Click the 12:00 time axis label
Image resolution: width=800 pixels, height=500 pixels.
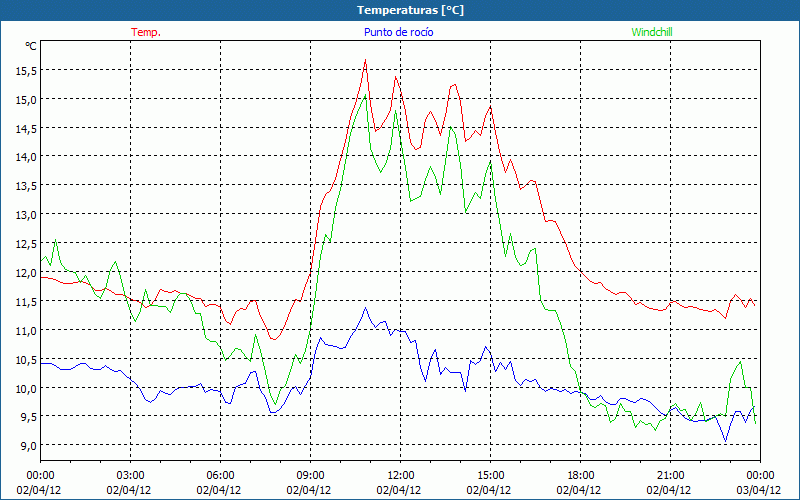[x=401, y=476]
